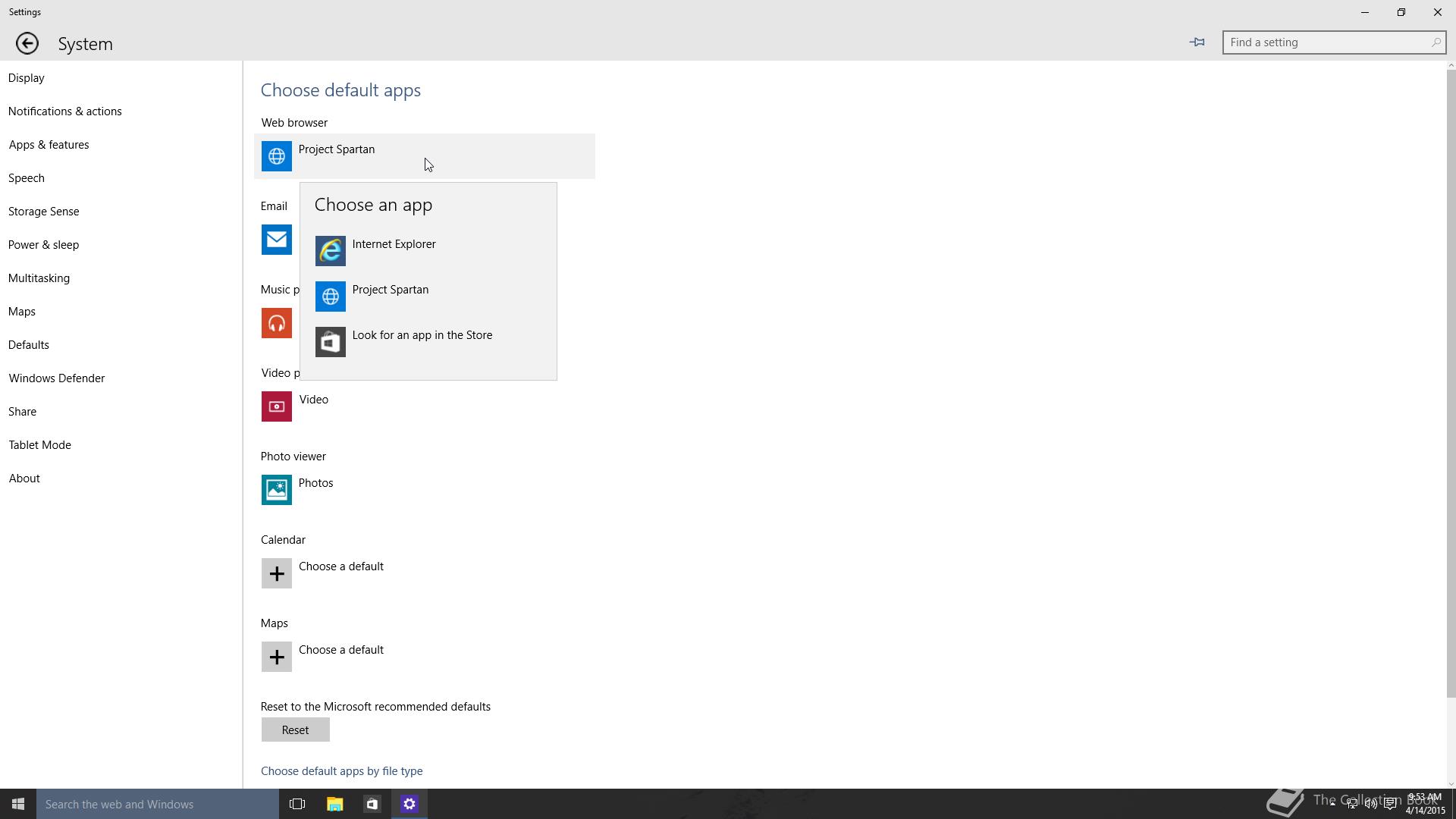The width and height of the screenshot is (1456, 819).
Task: Click the scrollbar down arrow
Action: [1451, 783]
